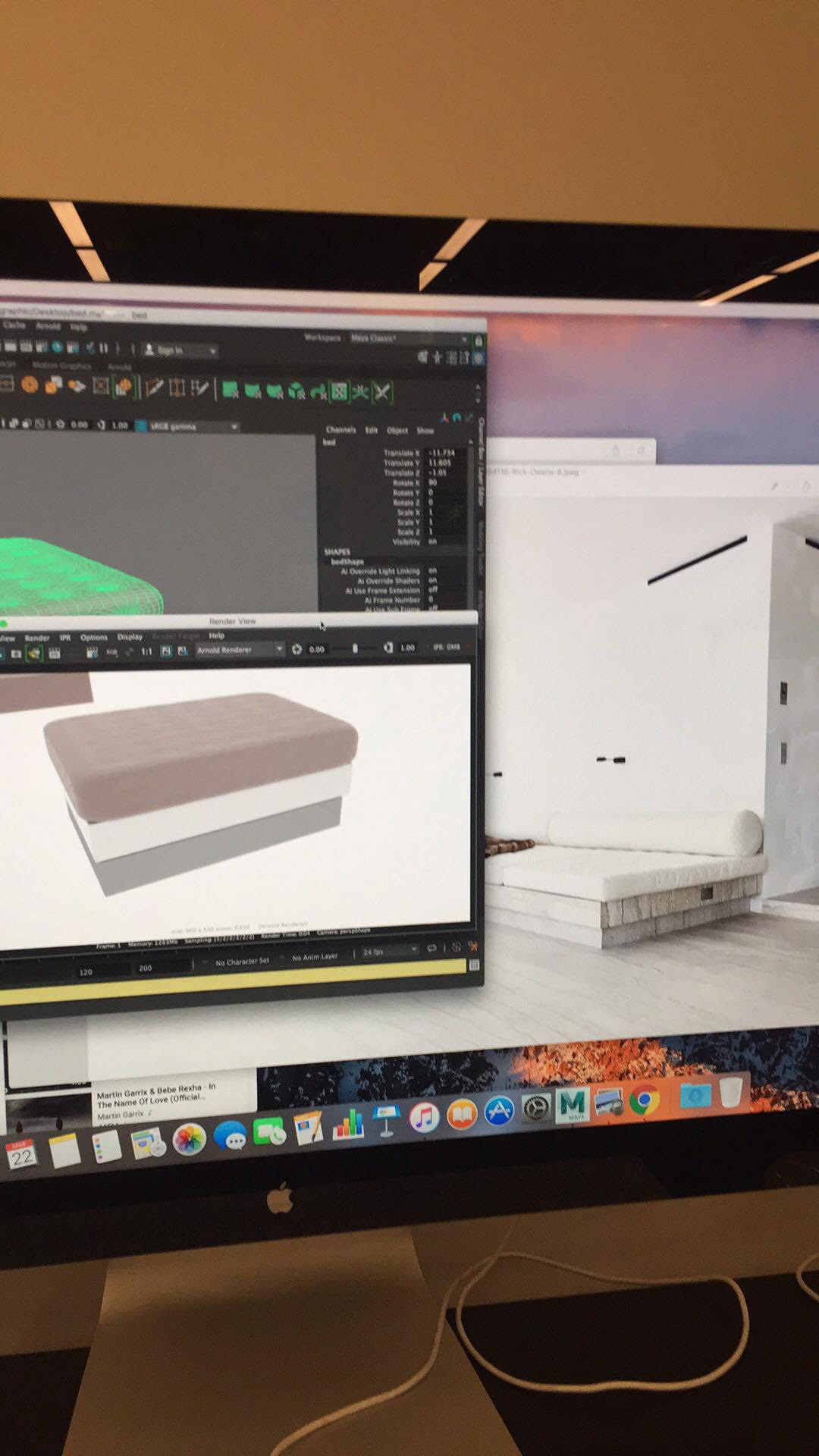
Task: Open the IPR menu in Render View
Action: pyautogui.click(x=65, y=638)
